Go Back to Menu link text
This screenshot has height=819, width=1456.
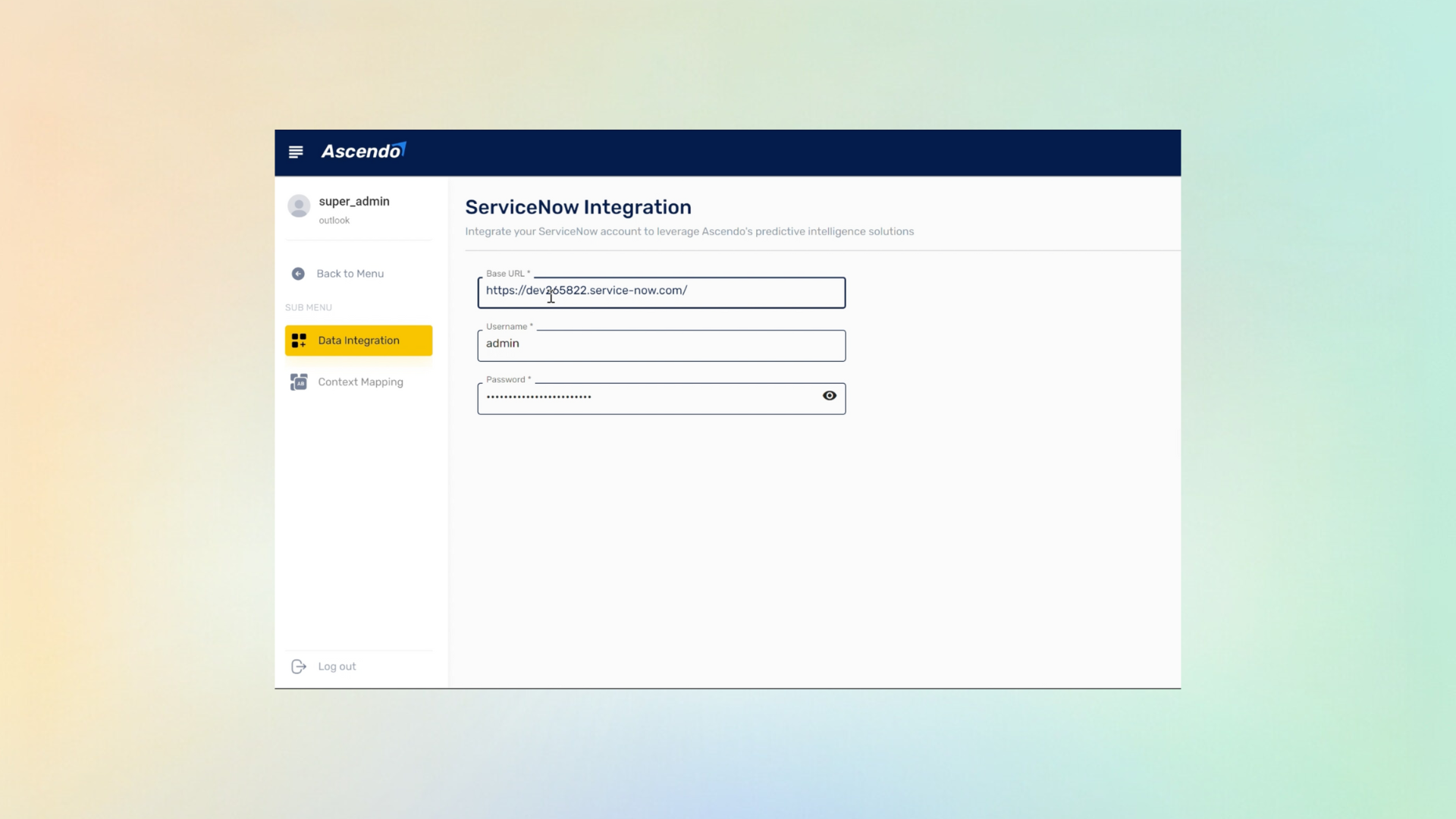350,274
